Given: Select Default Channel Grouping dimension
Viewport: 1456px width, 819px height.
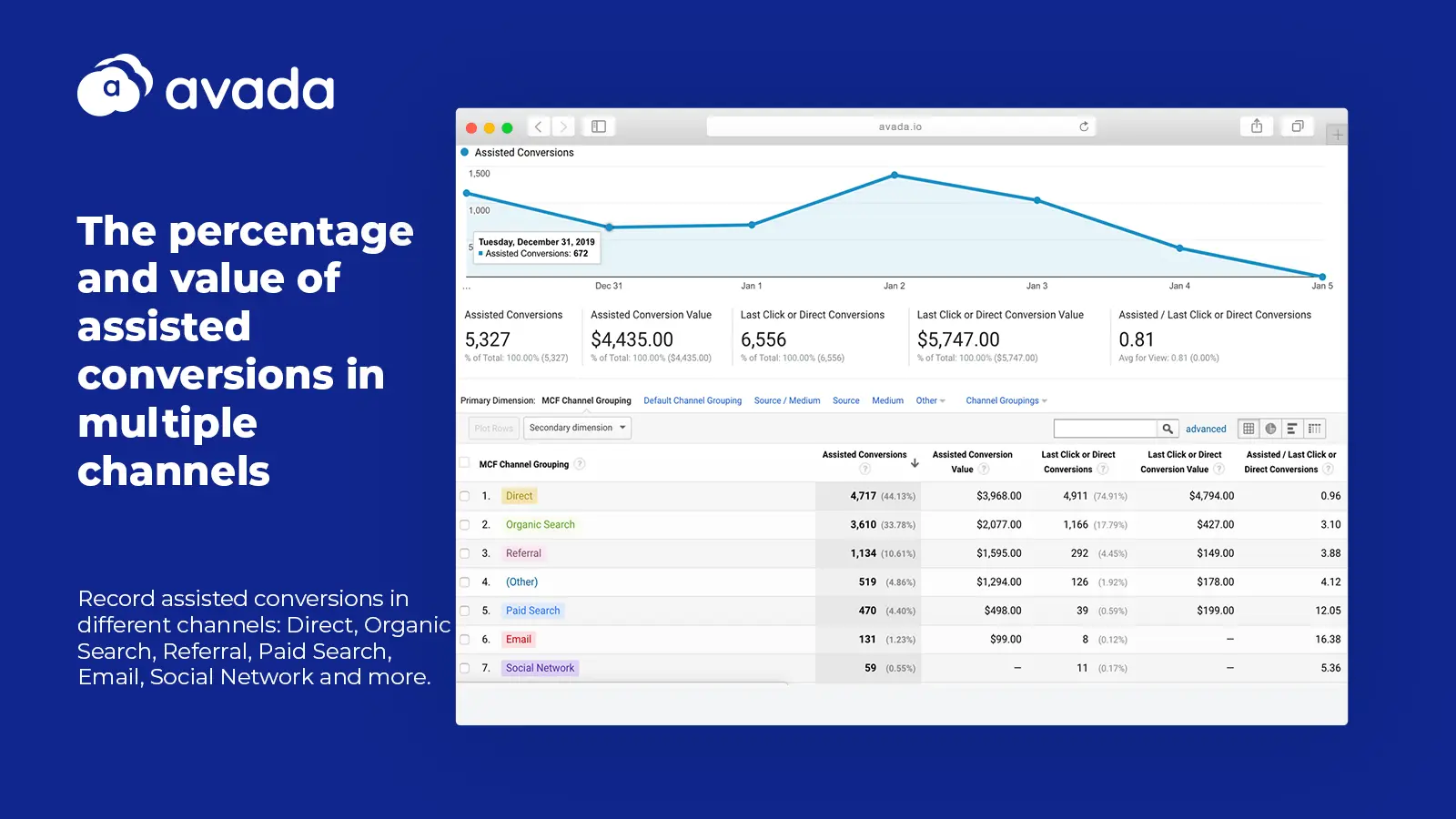Looking at the screenshot, I should [693, 400].
